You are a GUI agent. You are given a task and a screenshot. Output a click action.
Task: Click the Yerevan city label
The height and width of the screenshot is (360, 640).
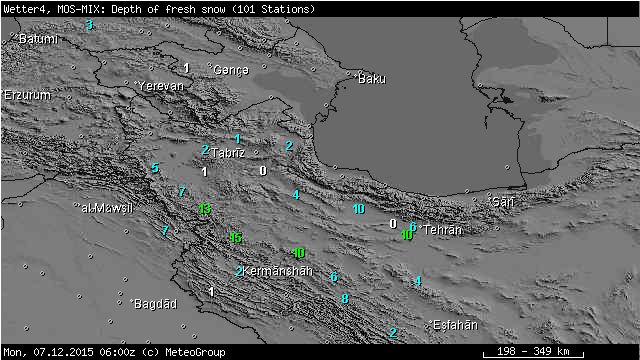pos(161,86)
